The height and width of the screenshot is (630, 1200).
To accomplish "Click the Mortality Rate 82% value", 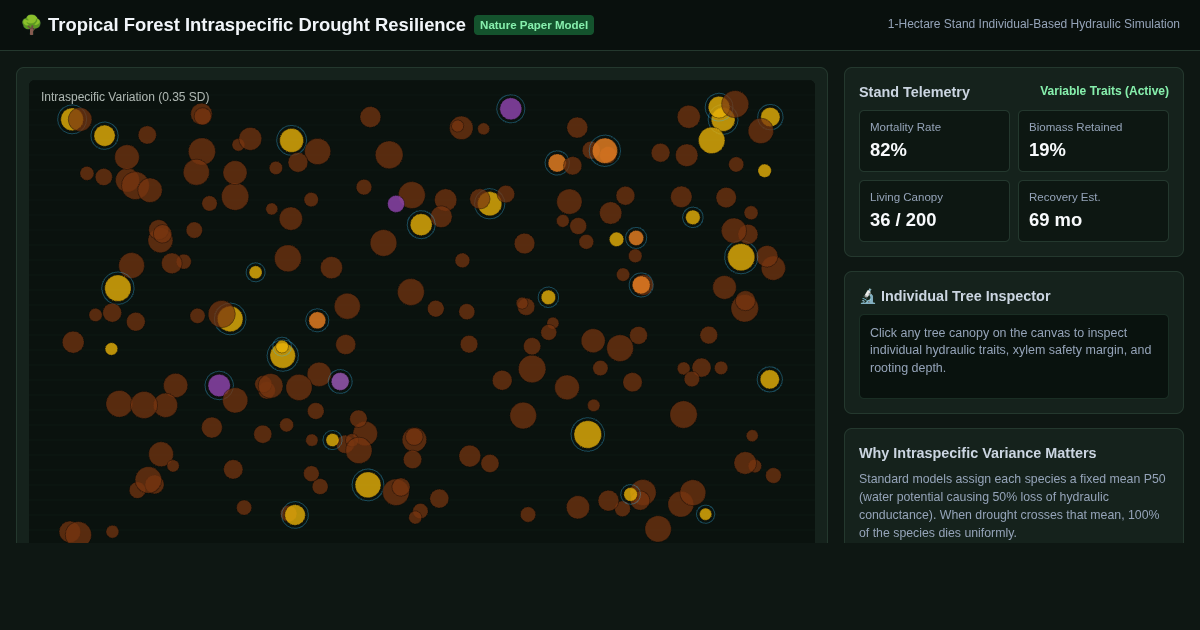I will tap(888, 150).
